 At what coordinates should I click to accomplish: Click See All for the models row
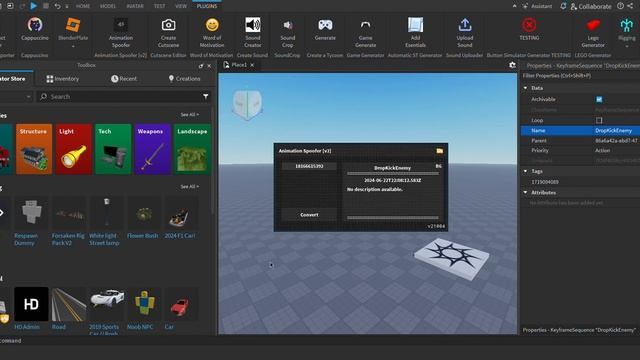tap(190, 187)
